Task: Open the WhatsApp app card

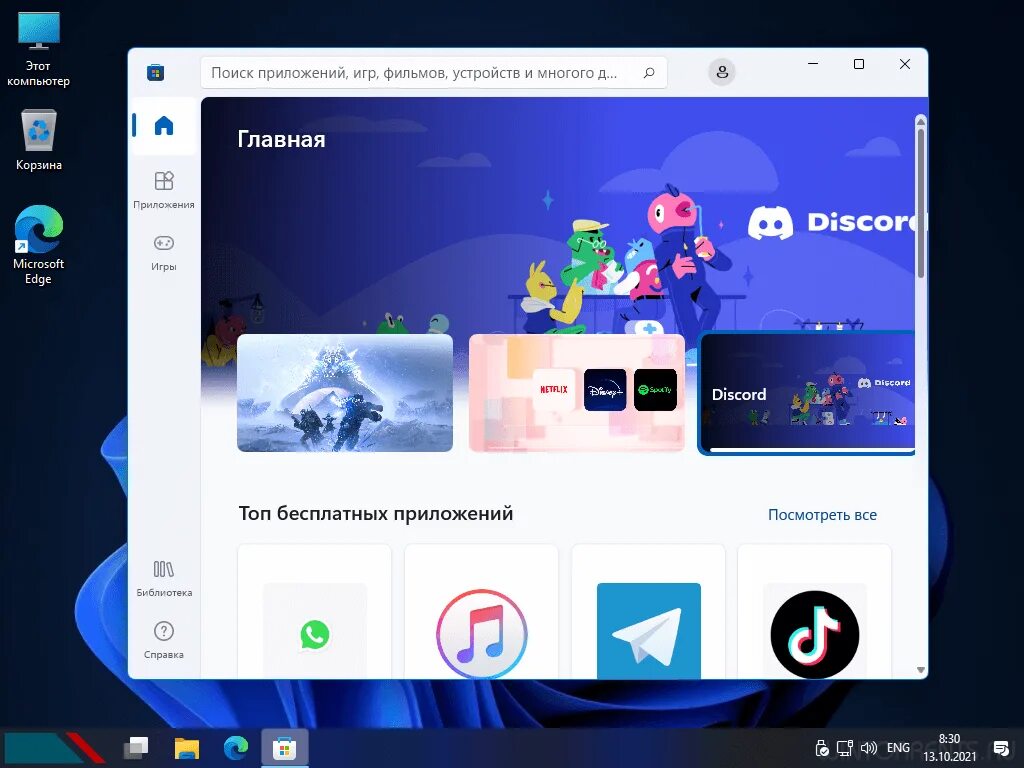Action: point(315,612)
